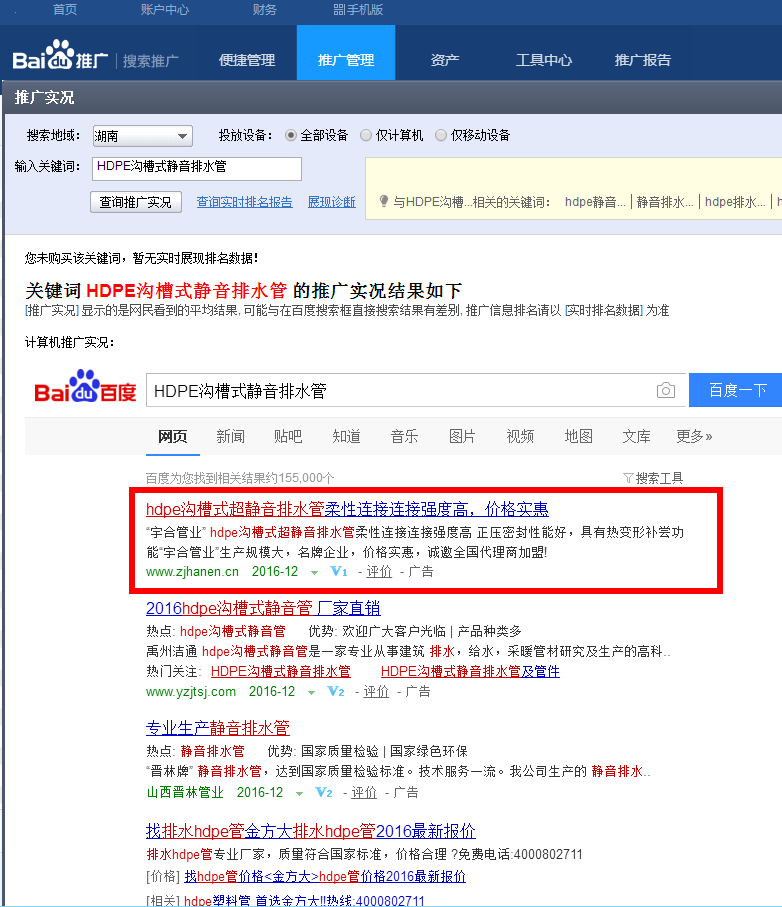This screenshot has height=907, width=782.
Task: Click related keyword 静音排水...
Action: [x=665, y=202]
